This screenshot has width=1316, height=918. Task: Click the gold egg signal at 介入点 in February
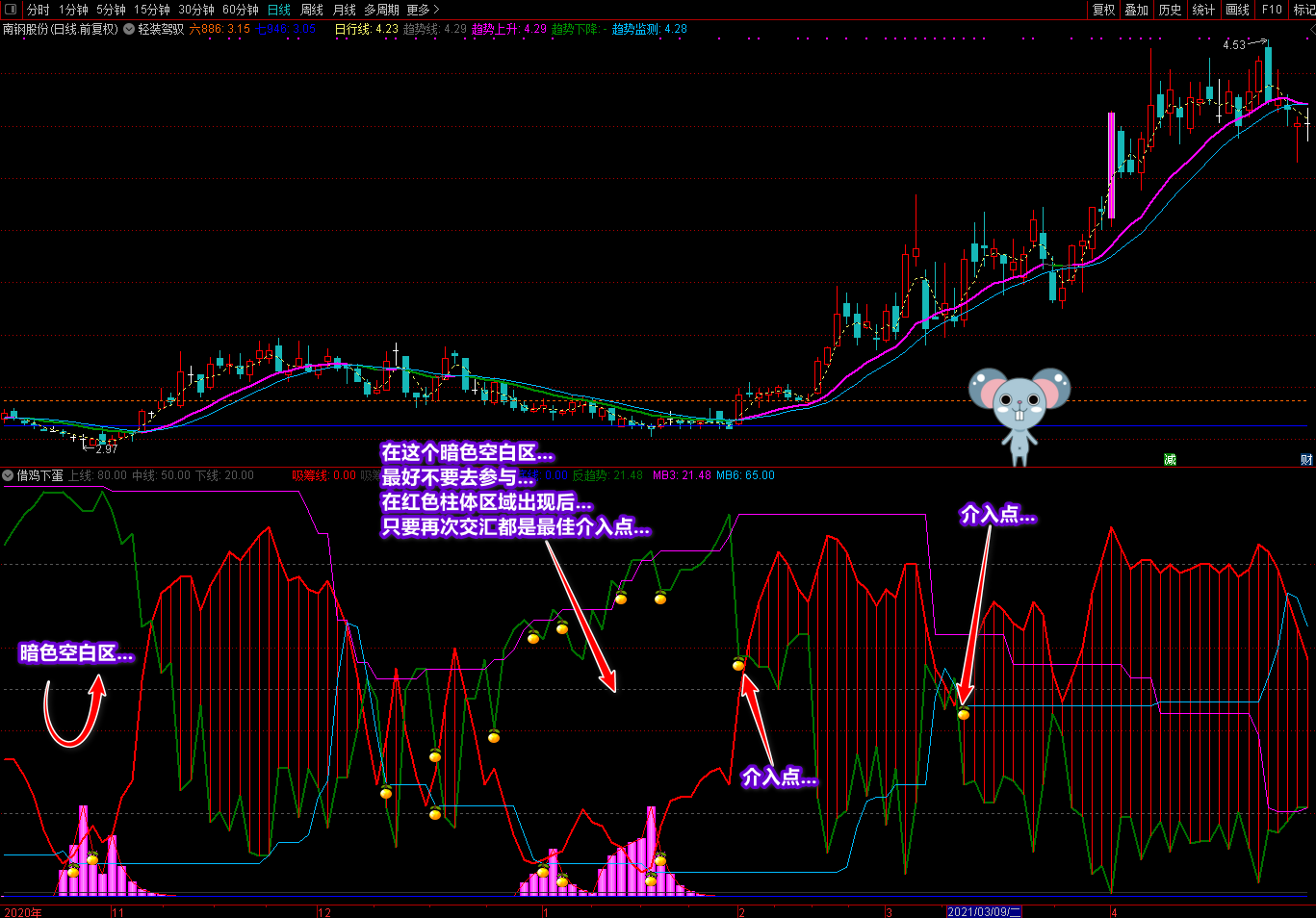tap(738, 665)
